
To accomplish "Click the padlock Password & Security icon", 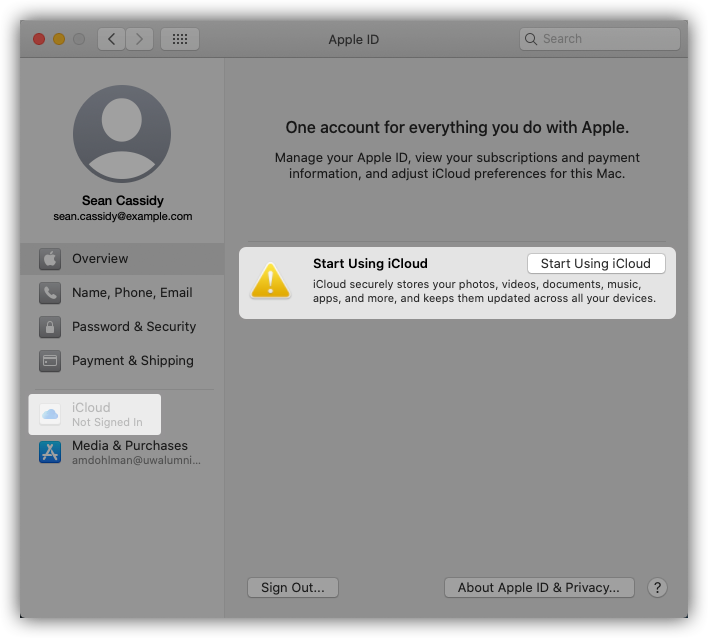I will pyautogui.click(x=50, y=326).
